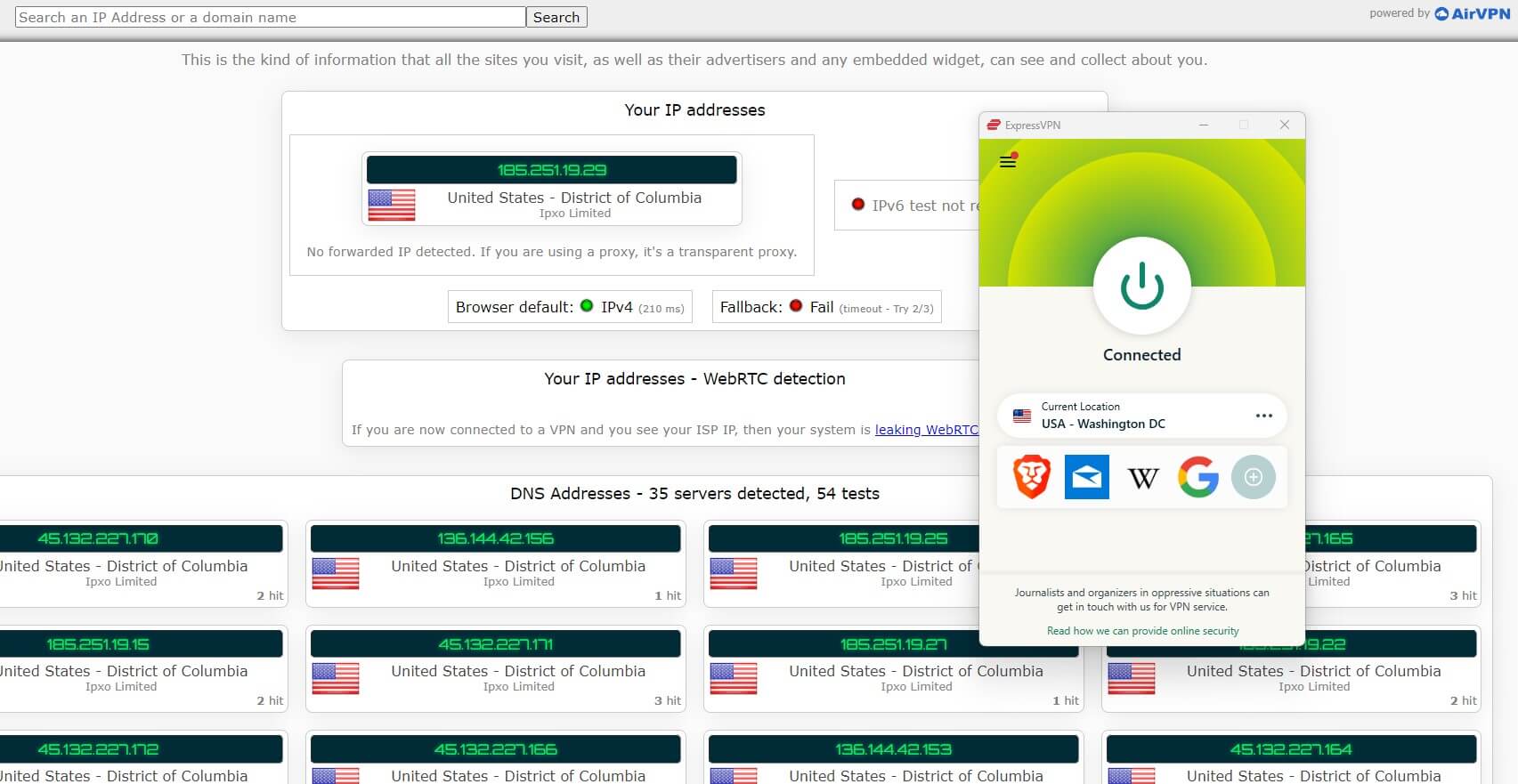Click DNS address 185.251.19.25

click(893, 538)
